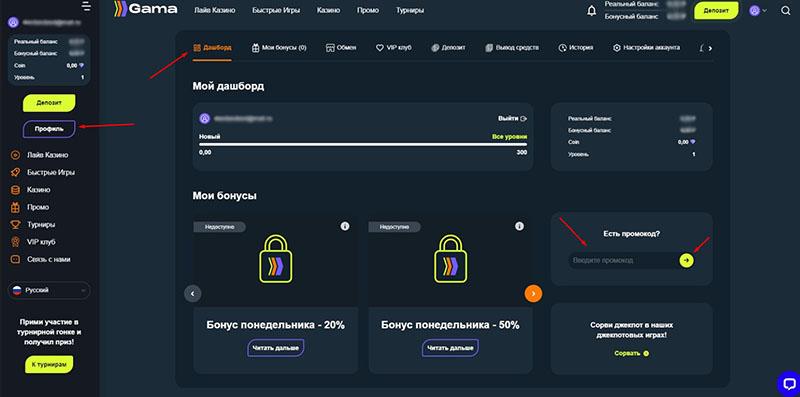Collapse the sidebar with the hamburger icon
This screenshot has width=800, height=397.
pyautogui.click(x=86, y=7)
